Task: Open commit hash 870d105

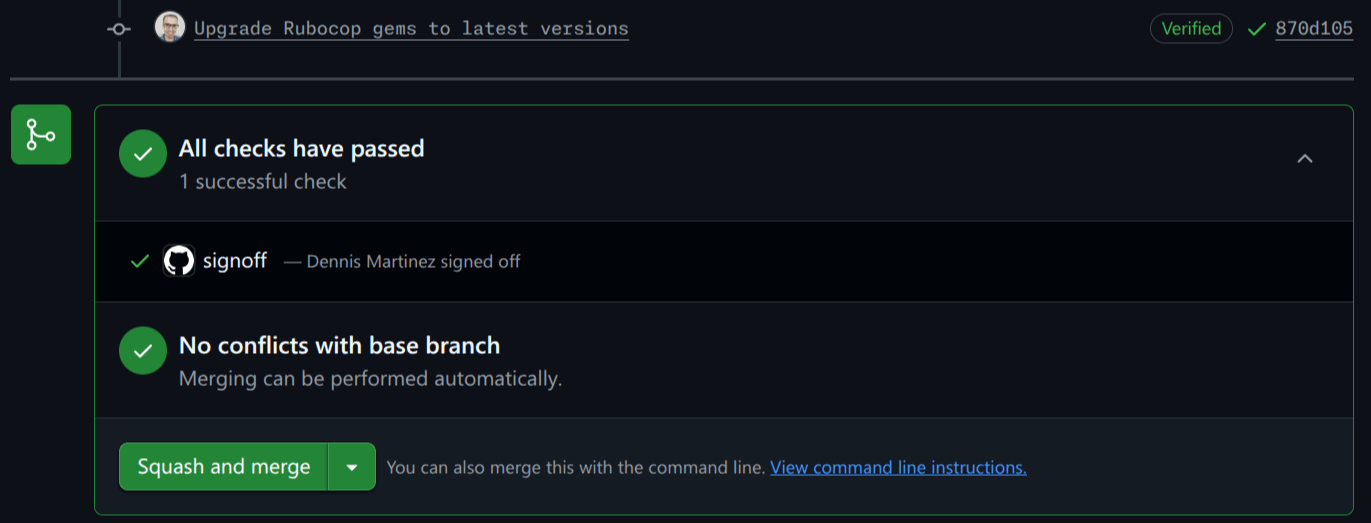Action: click(x=1314, y=28)
